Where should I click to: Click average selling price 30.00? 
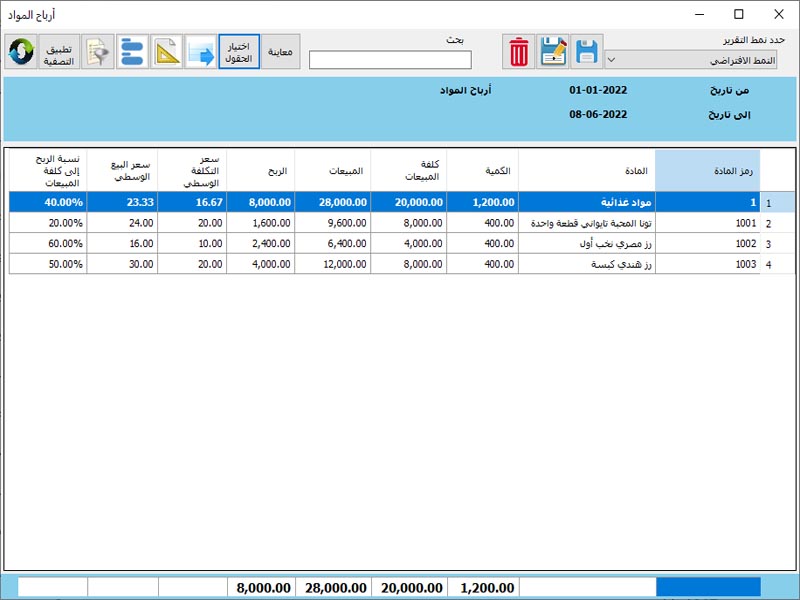click(x=122, y=264)
